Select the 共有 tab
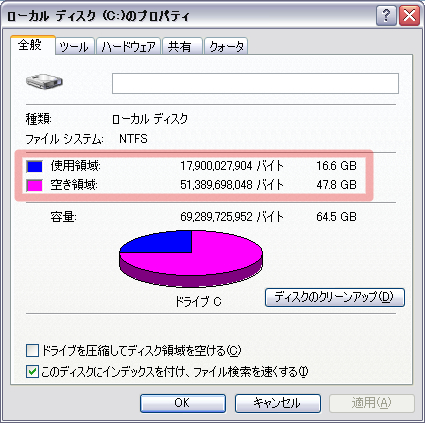 point(182,46)
